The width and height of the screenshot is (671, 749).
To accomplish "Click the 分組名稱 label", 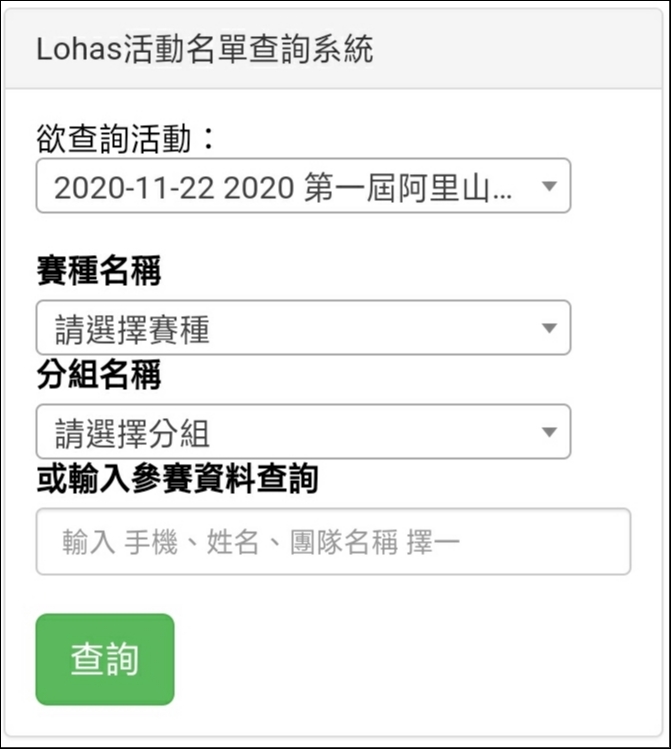I will coord(99,376).
